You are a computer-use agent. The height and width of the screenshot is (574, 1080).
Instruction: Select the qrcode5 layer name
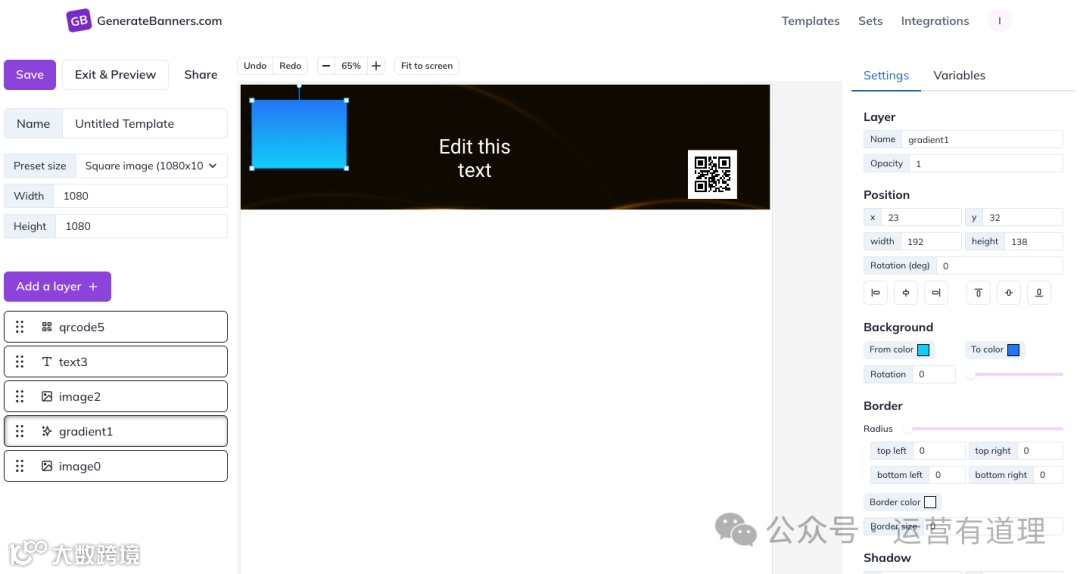coord(82,327)
